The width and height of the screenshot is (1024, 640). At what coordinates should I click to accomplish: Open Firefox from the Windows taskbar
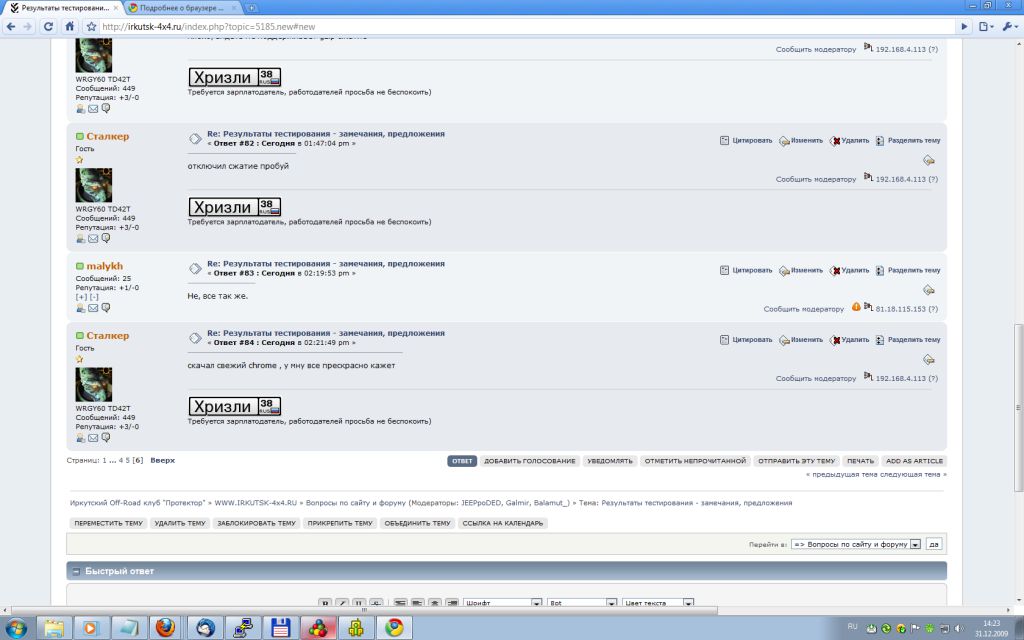coord(164,627)
